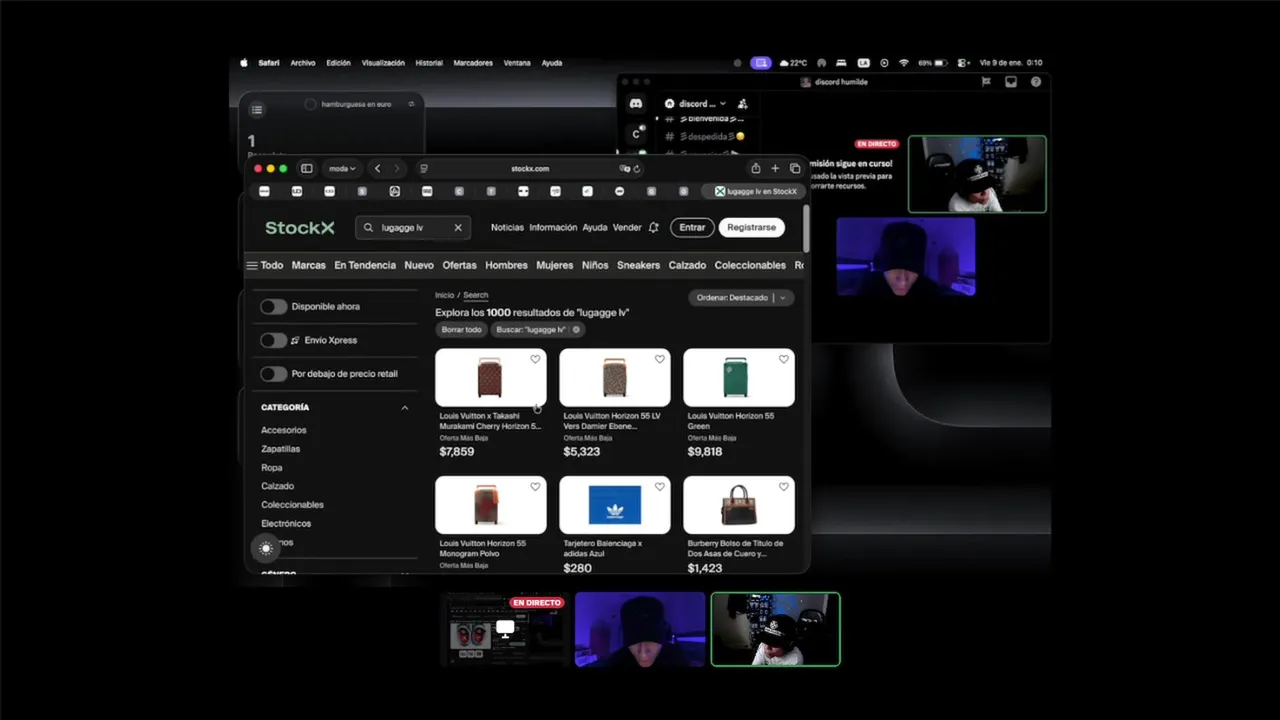Image resolution: width=1280 pixels, height=720 pixels.
Task: Open Discord's invite people icon
Action: point(742,103)
